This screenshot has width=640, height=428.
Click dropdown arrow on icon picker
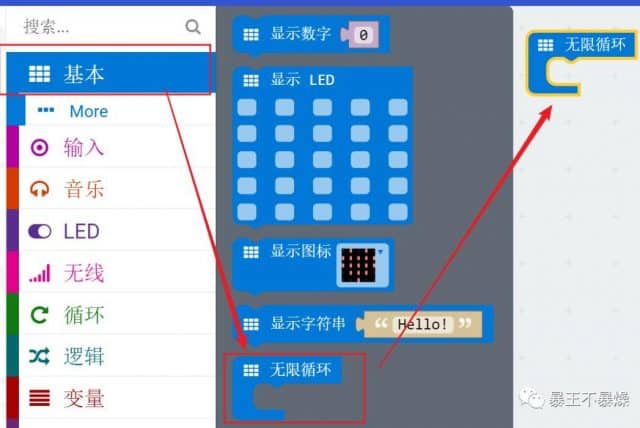(x=380, y=252)
